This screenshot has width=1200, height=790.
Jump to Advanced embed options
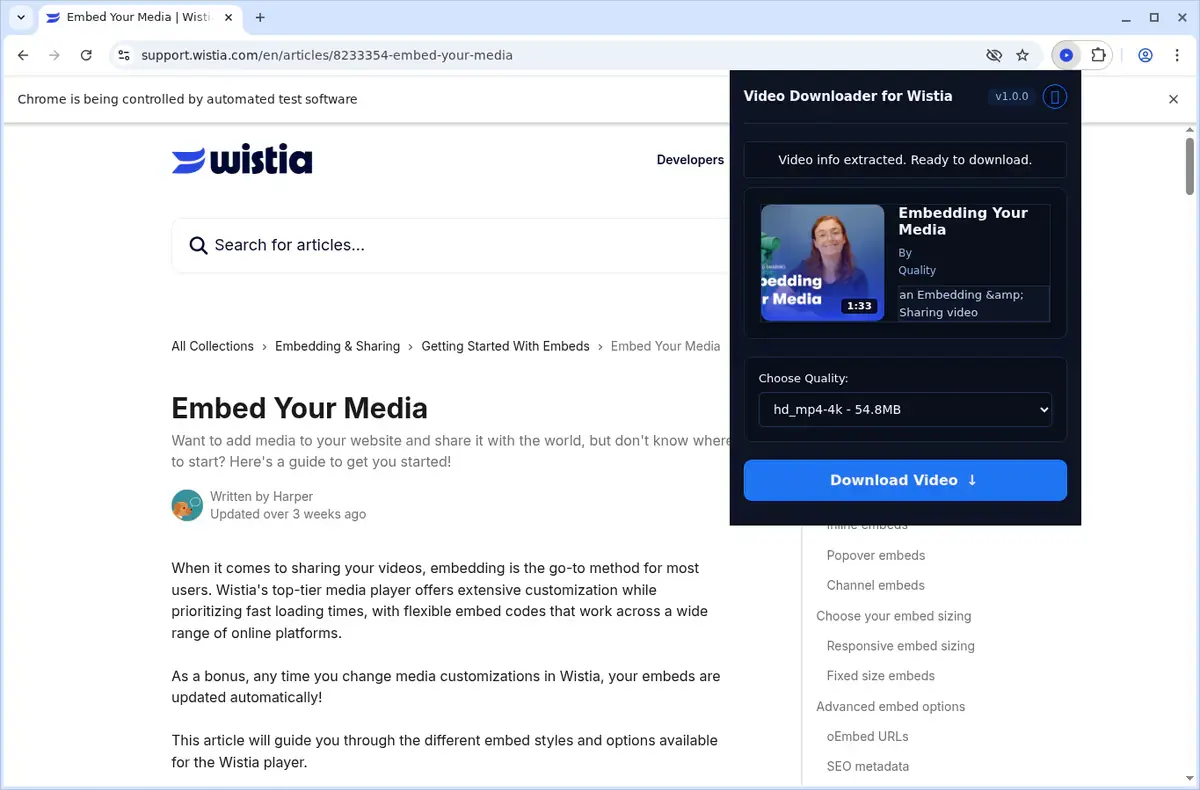890,706
